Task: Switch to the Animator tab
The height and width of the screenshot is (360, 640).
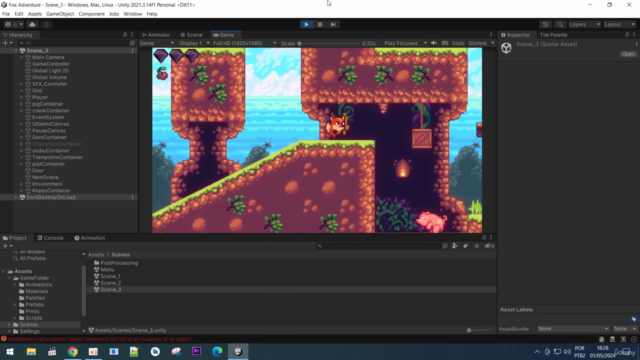Action: pyautogui.click(x=156, y=35)
